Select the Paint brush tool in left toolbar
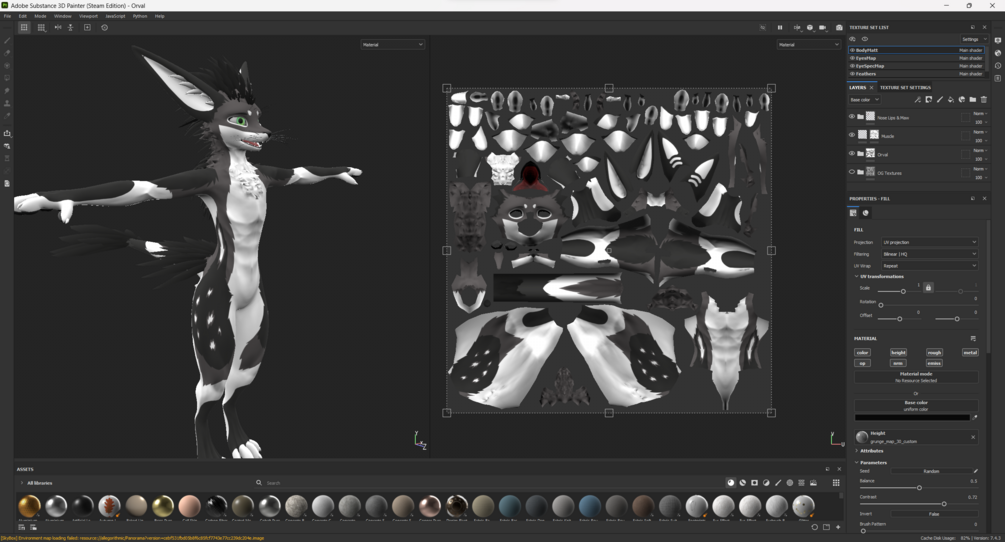The image size is (1005, 542). (7, 40)
